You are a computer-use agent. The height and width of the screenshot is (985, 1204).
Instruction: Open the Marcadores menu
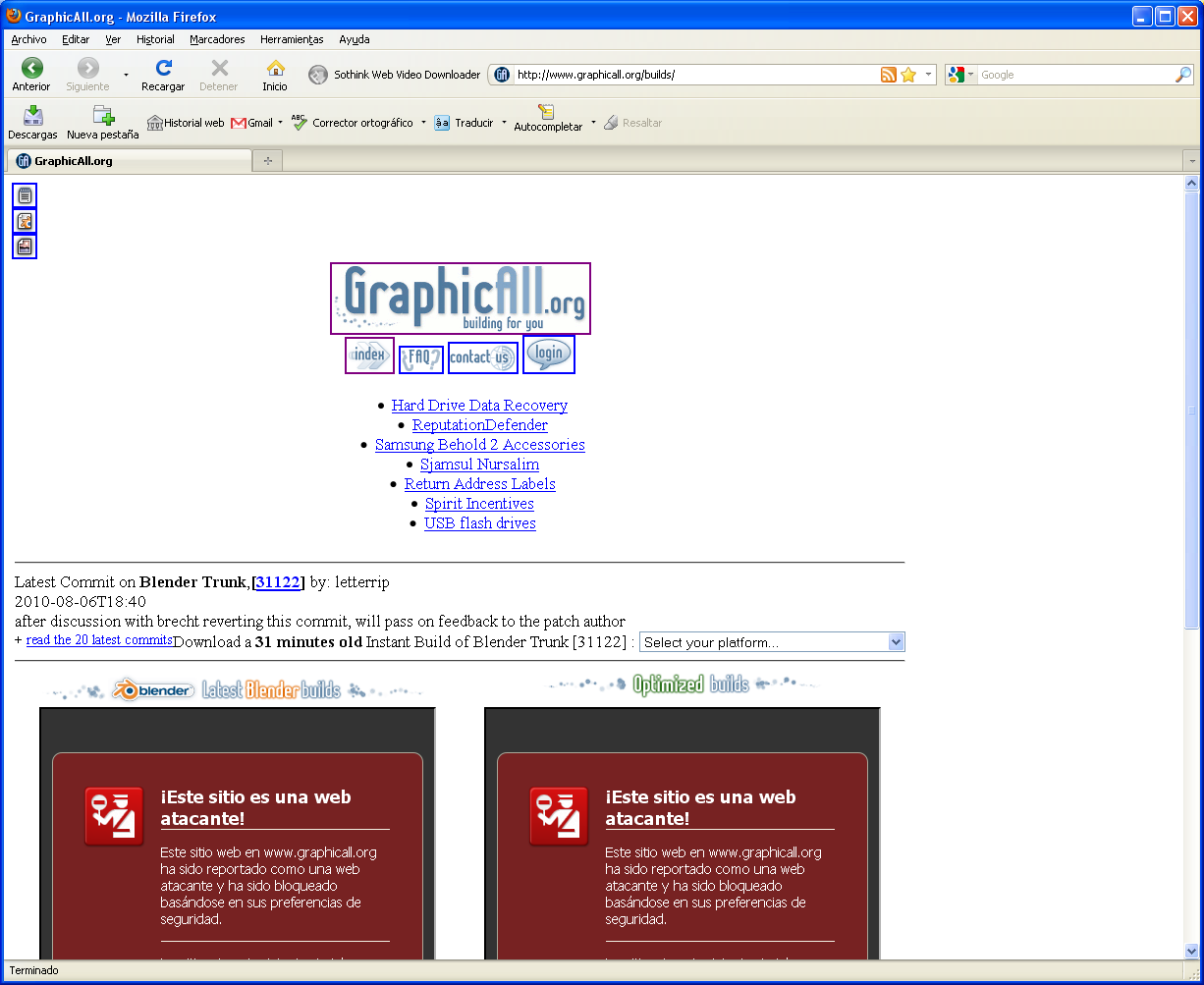(217, 39)
